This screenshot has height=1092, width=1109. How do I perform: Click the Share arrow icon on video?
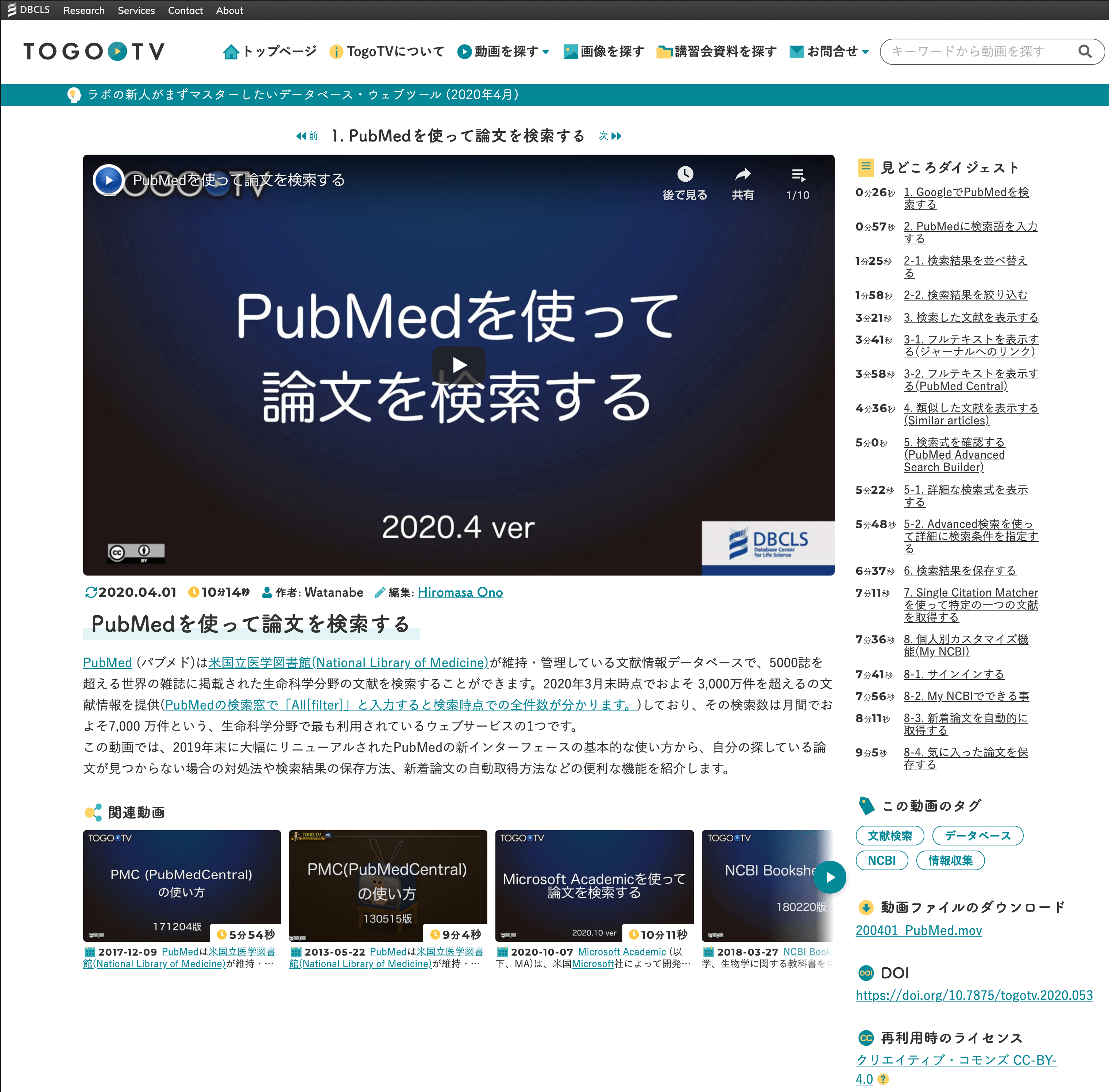point(742,174)
